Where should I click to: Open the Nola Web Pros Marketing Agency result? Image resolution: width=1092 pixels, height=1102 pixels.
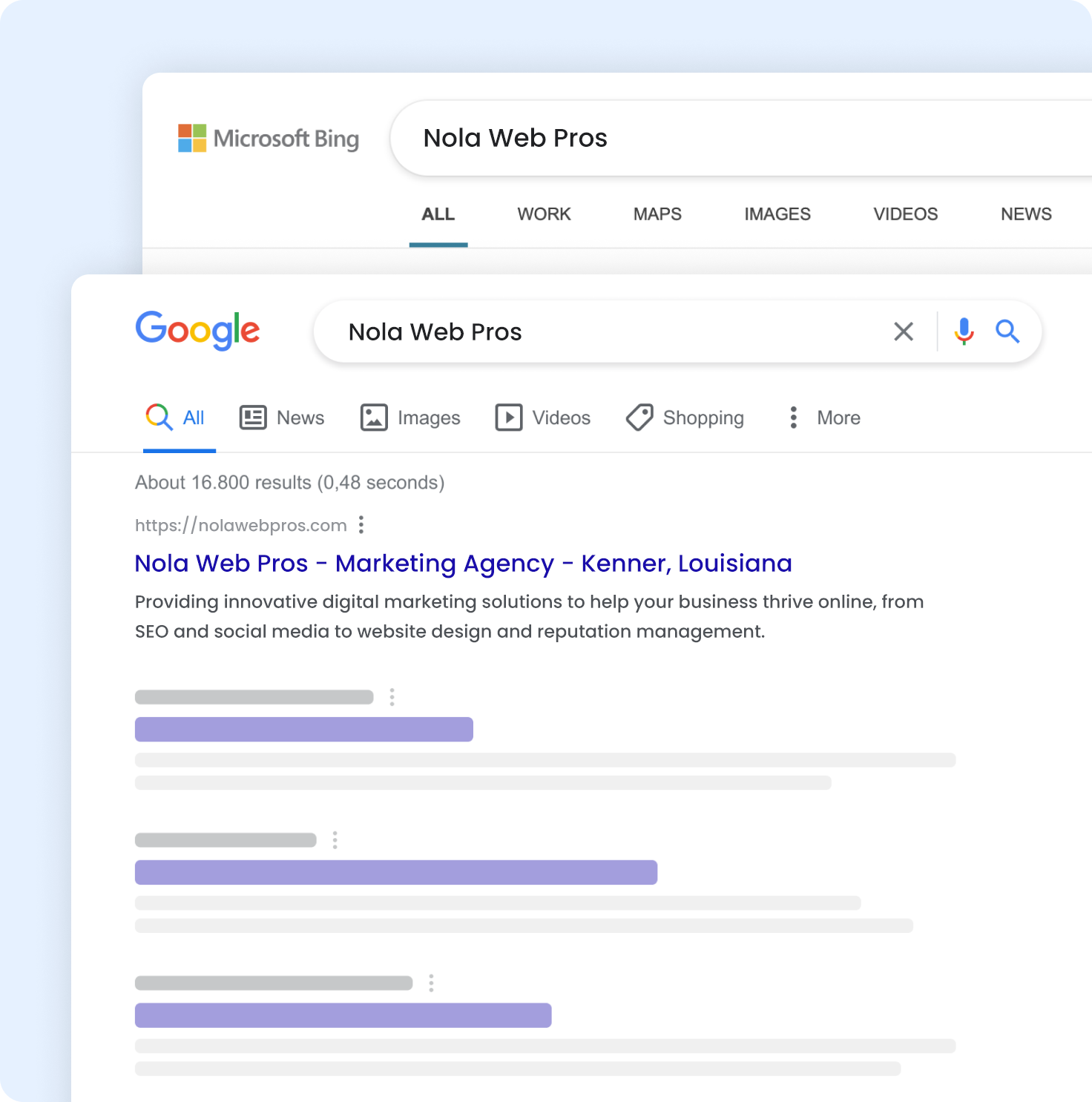(x=463, y=564)
